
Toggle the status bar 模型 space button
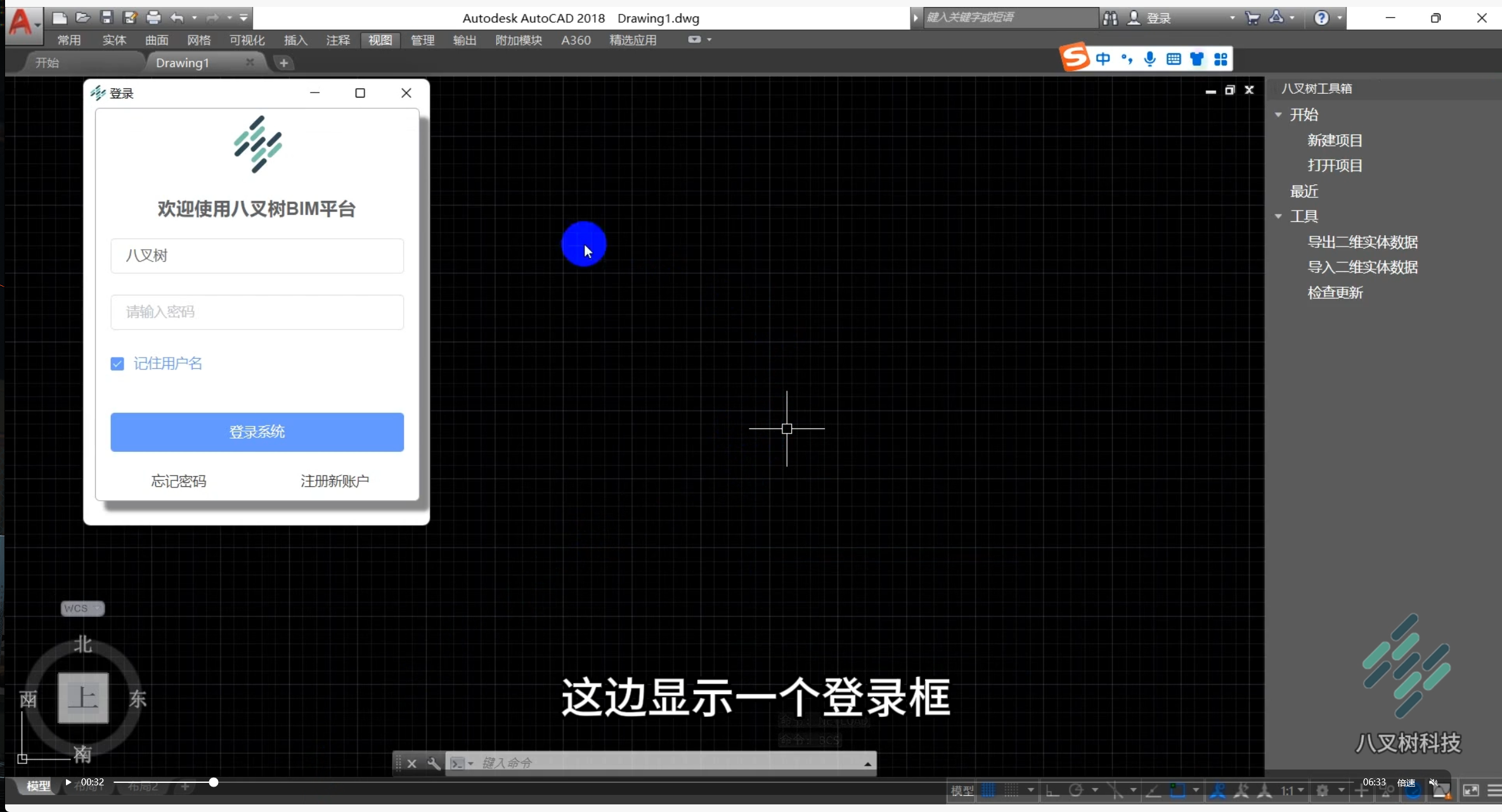click(x=962, y=790)
